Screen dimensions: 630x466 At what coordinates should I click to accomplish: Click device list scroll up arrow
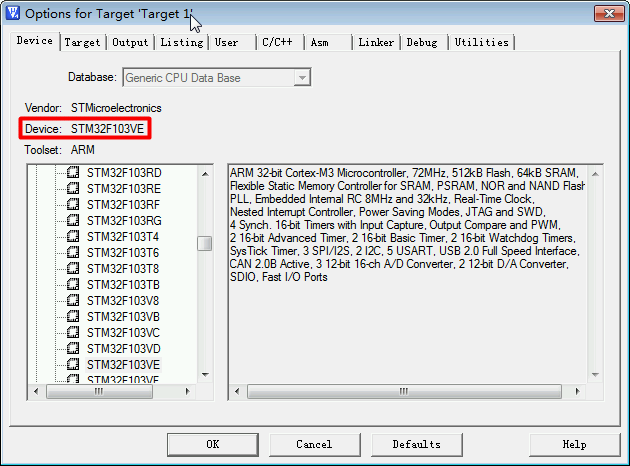click(x=205, y=174)
